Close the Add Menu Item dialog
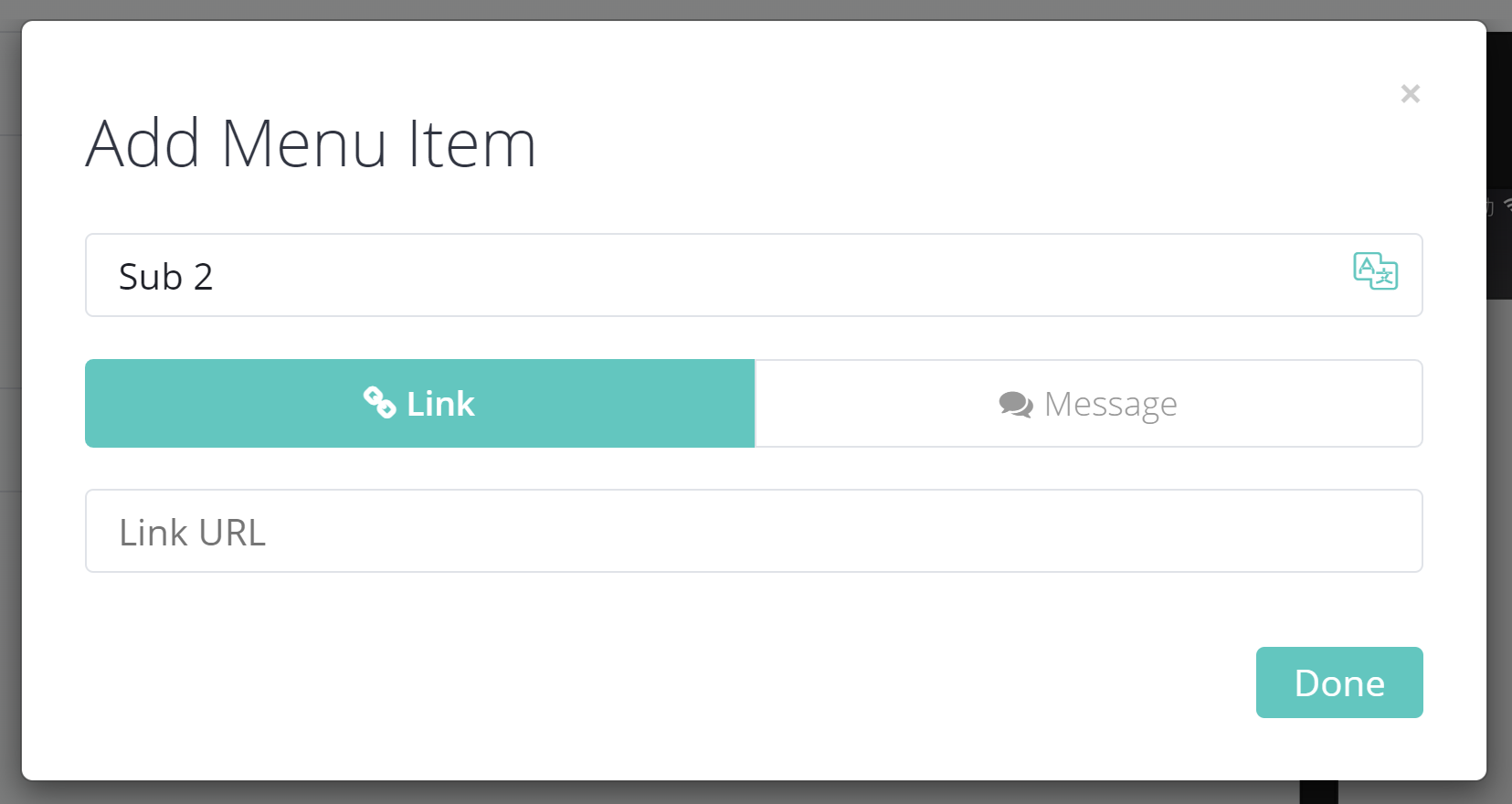This screenshot has width=1512, height=804. click(1410, 93)
